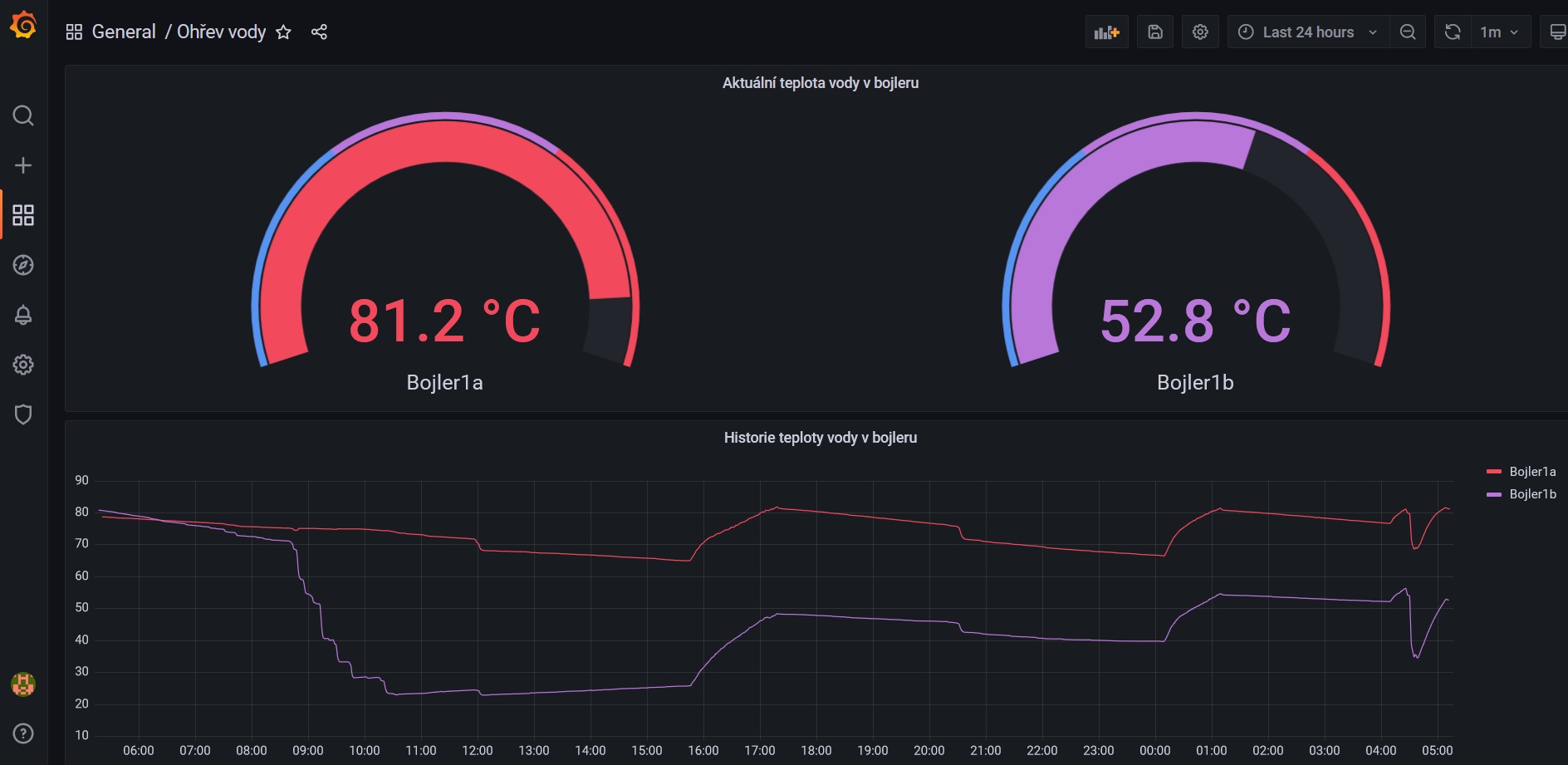The width and height of the screenshot is (1568, 765).
Task: Open the Configuration gear in sidebar
Action: point(23,365)
